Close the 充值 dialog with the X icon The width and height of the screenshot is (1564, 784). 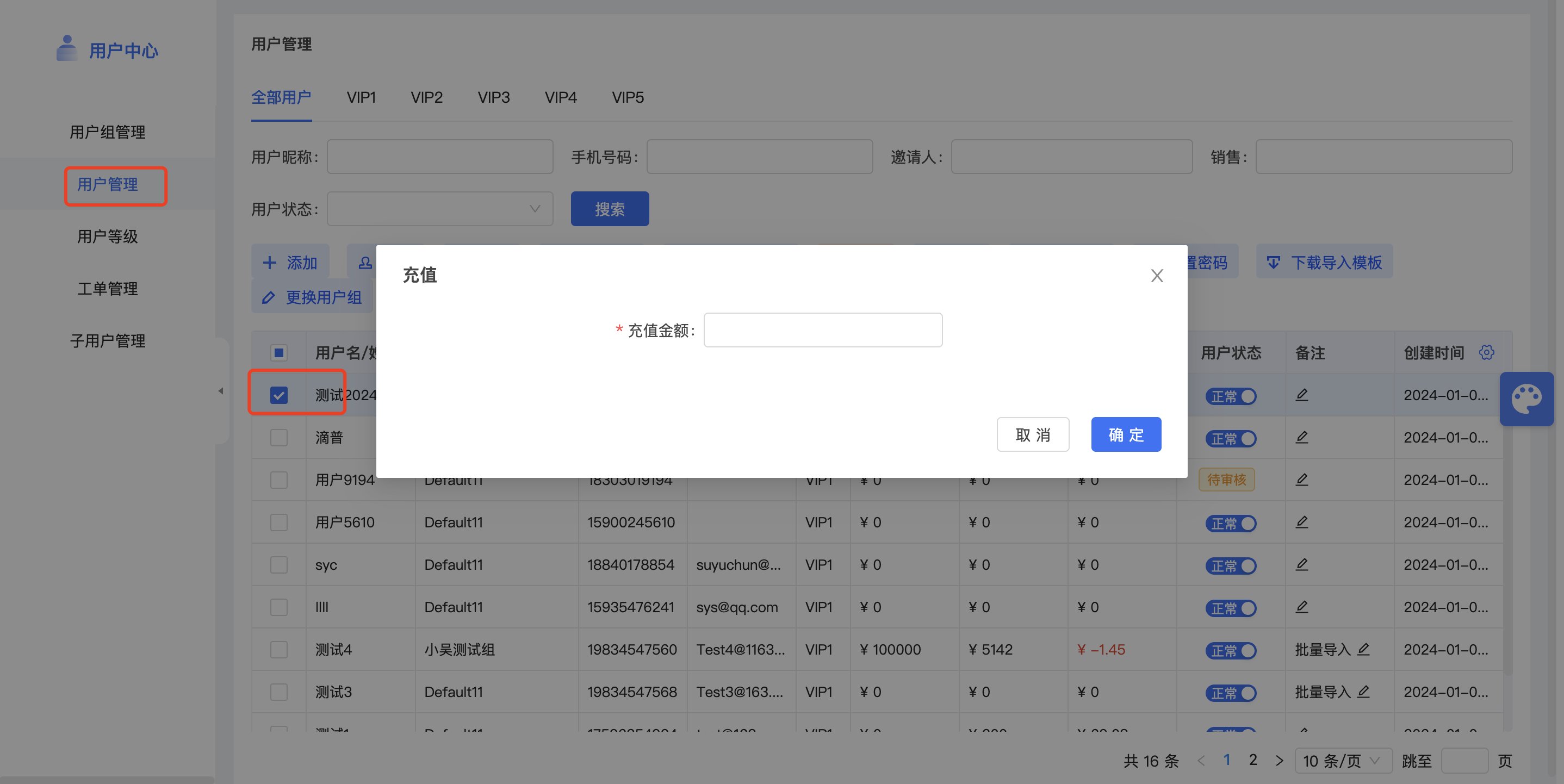click(x=1157, y=276)
